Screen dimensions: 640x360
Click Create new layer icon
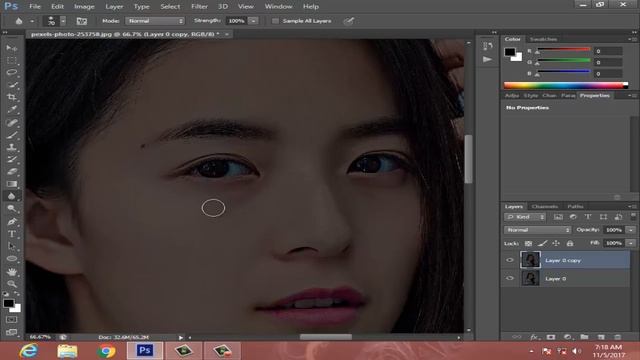(x=601, y=337)
